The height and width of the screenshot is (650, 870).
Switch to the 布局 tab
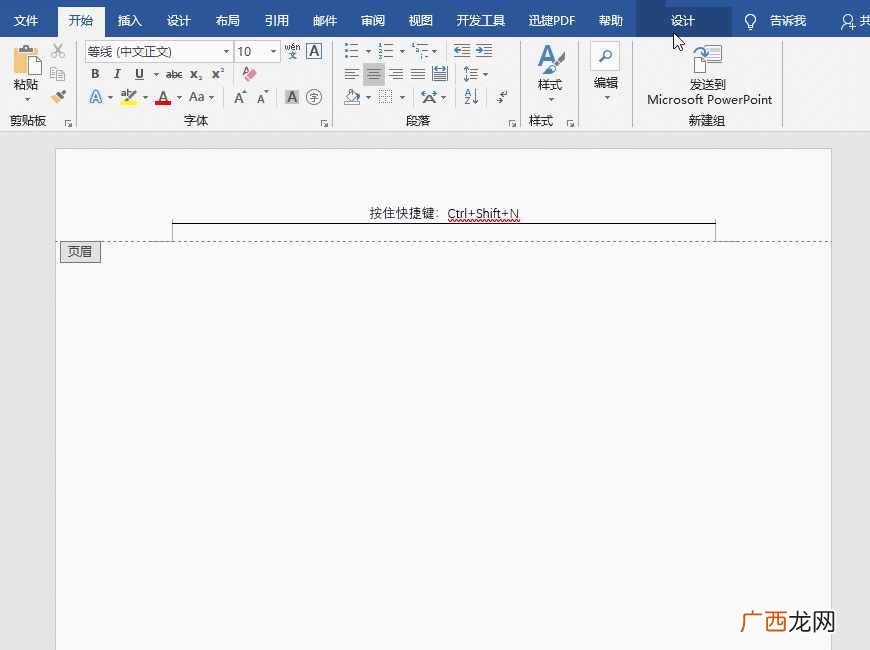[227, 21]
